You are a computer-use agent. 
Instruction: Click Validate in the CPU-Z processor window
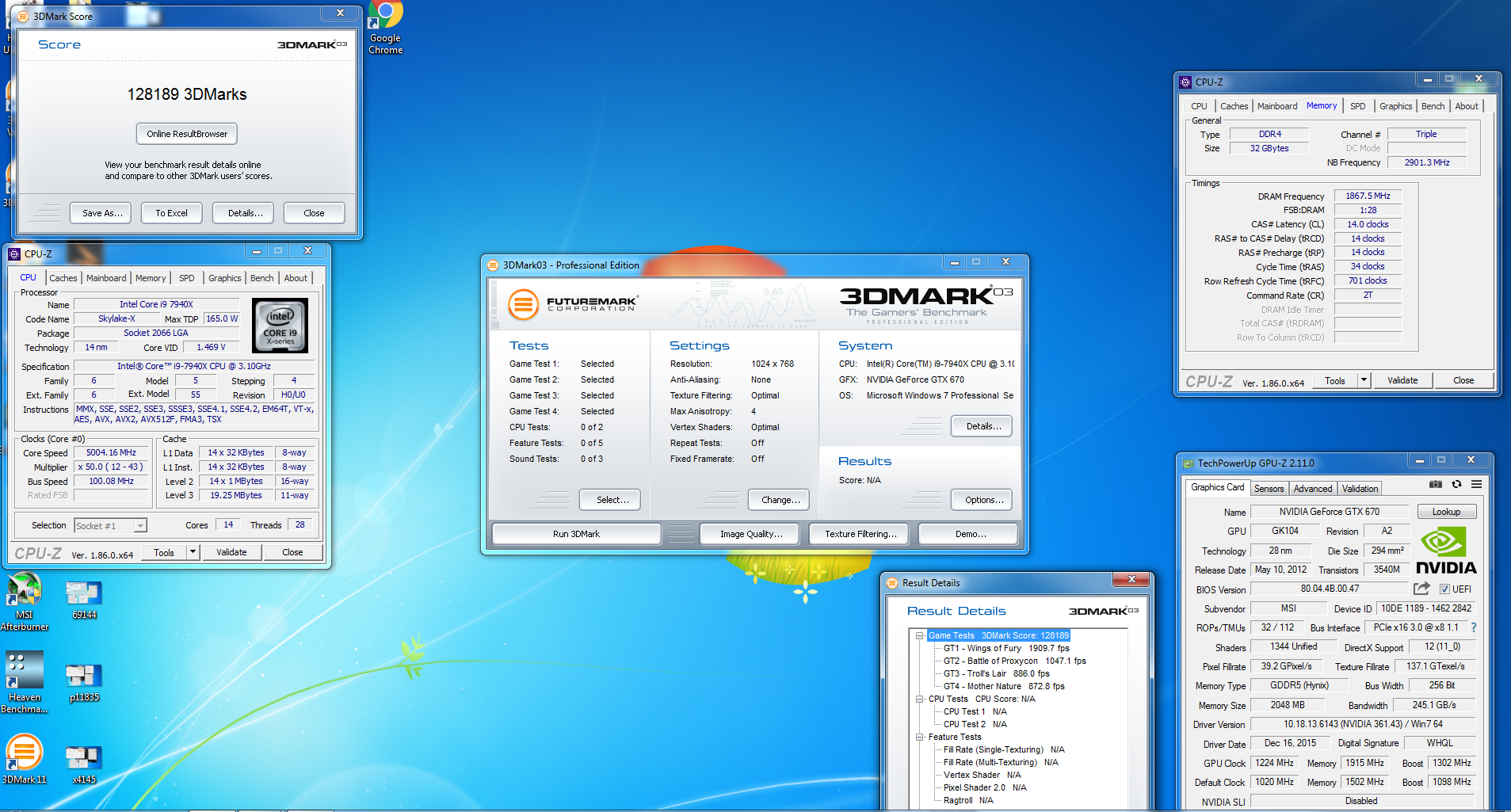231,552
